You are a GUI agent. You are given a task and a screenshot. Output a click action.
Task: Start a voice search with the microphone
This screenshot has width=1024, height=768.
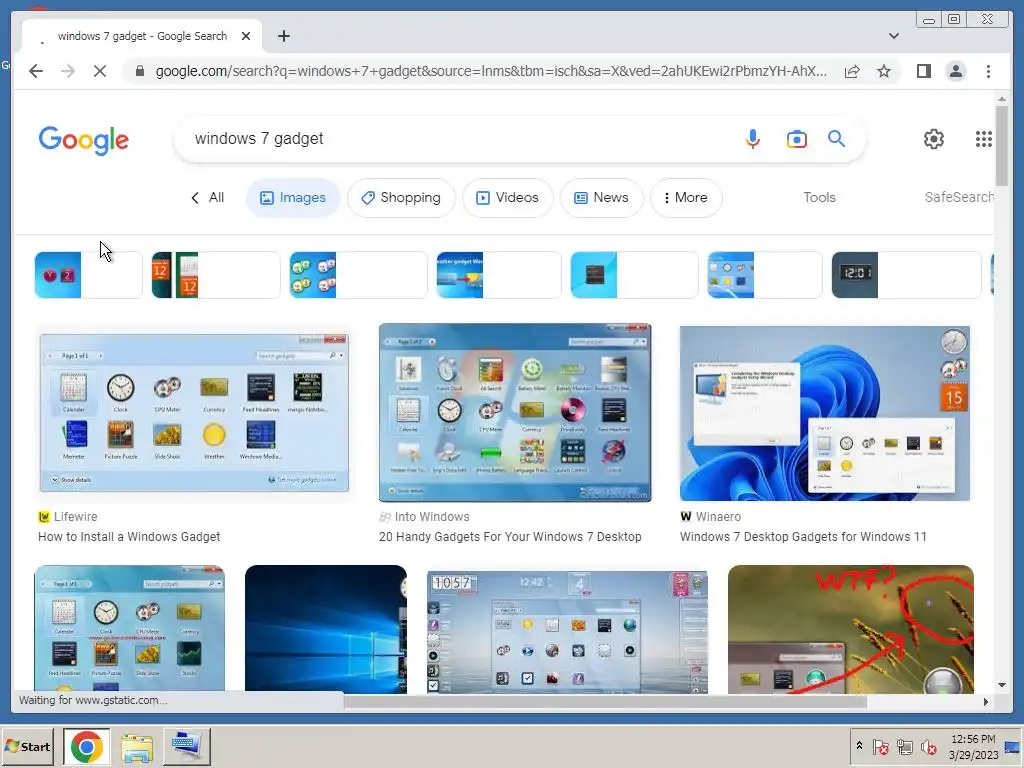[752, 138]
